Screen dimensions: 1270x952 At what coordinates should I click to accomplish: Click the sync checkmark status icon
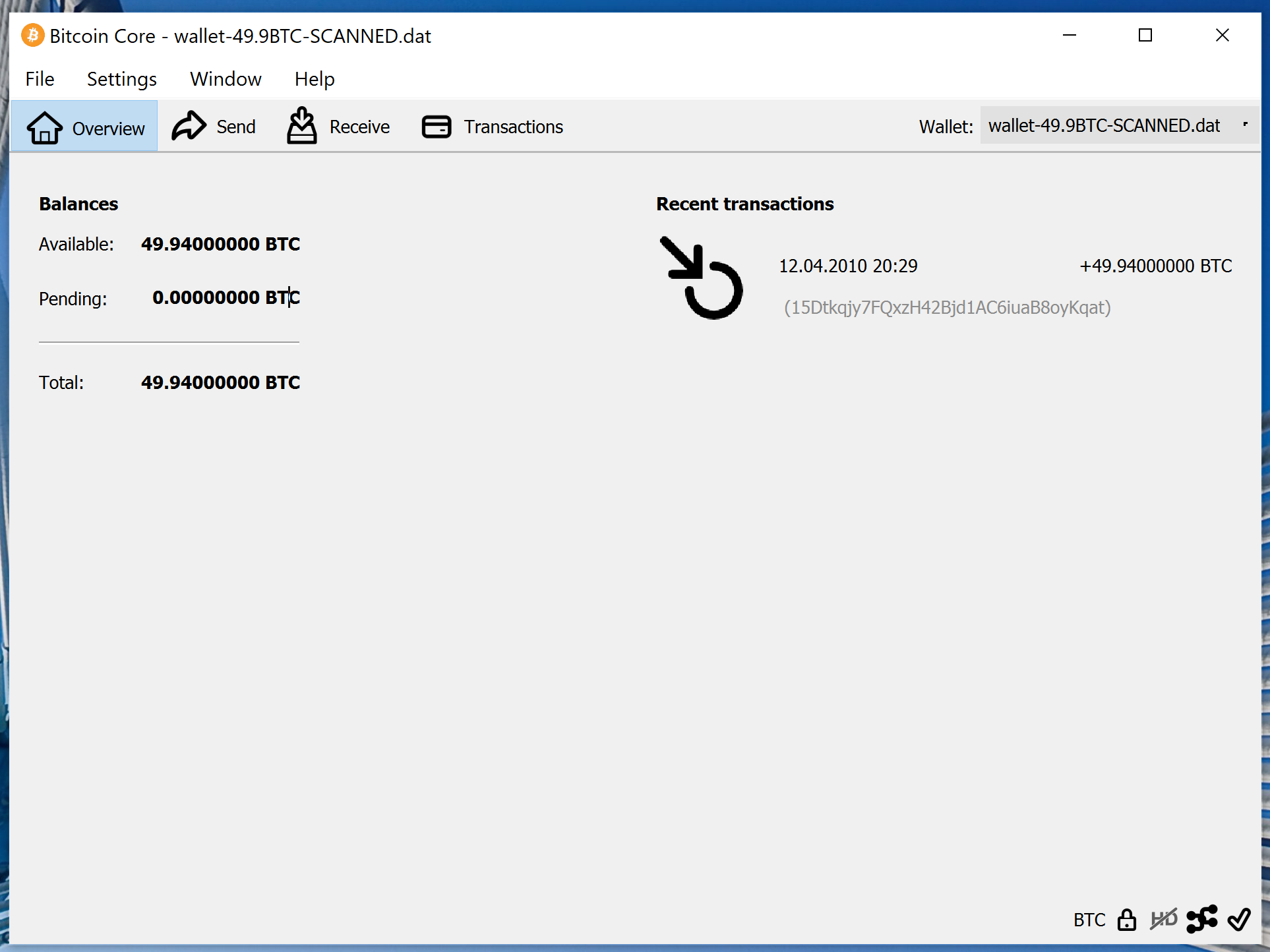[1239, 919]
